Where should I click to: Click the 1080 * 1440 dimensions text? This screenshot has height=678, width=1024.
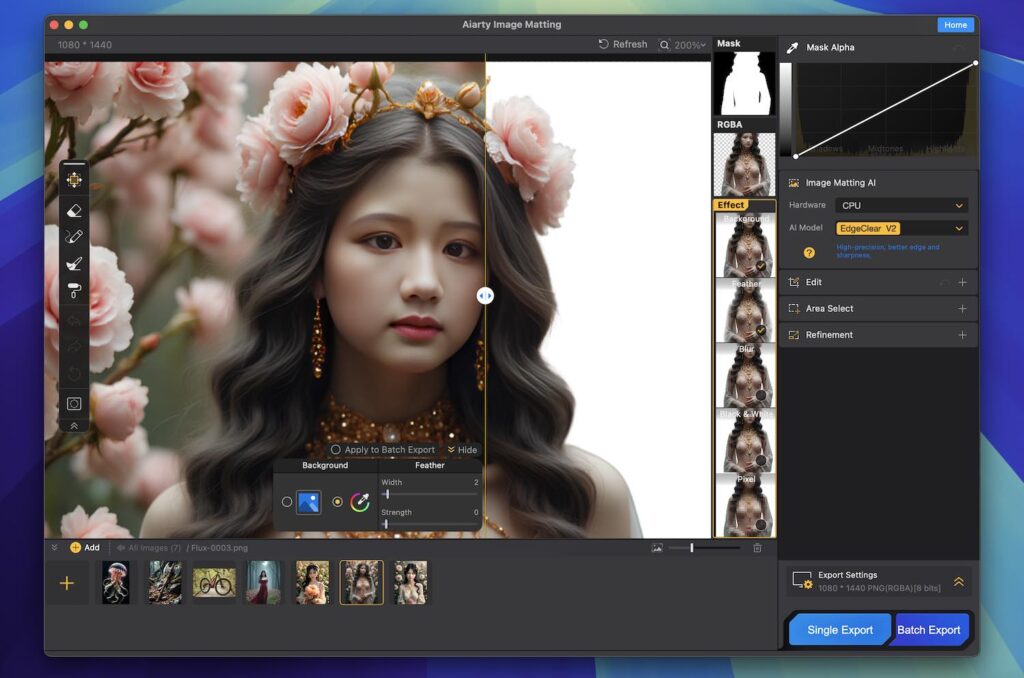pyautogui.click(x=84, y=45)
